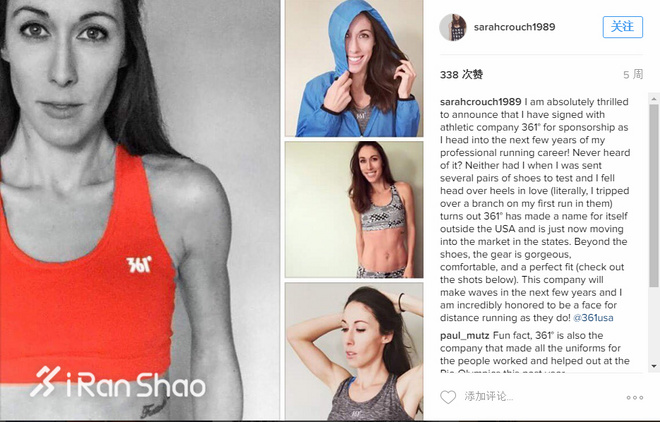The width and height of the screenshot is (660, 422).
Task: Open sarahcrouch1989 username at the post header
Action: (514, 27)
